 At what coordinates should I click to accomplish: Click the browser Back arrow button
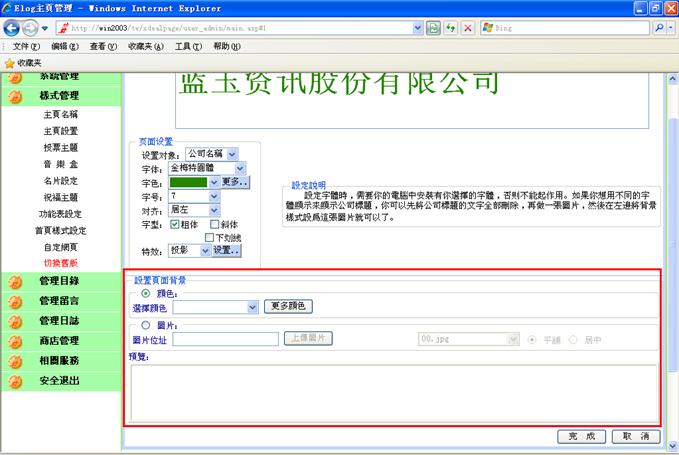coord(14,29)
